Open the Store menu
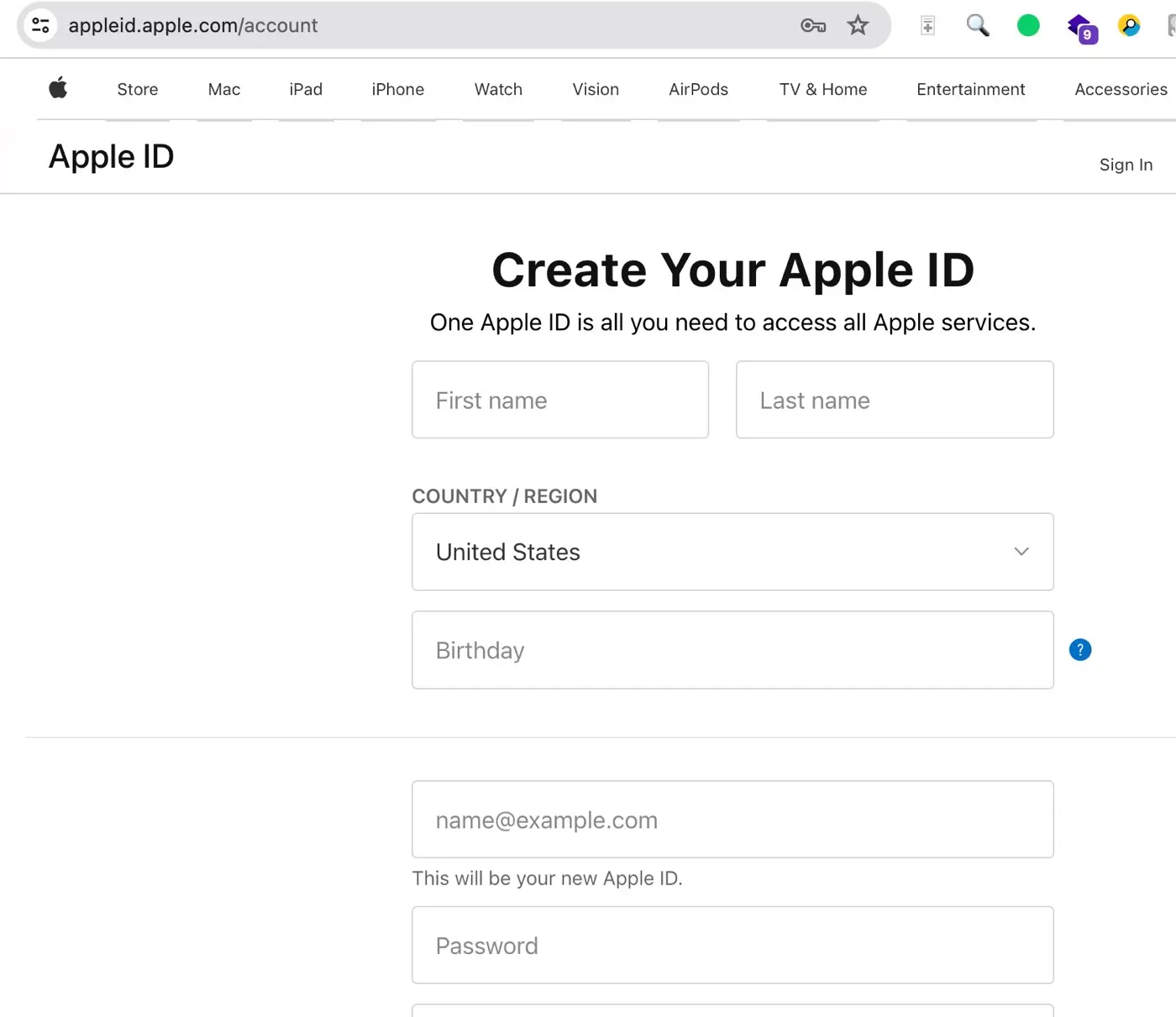The height and width of the screenshot is (1017, 1176). pyautogui.click(x=138, y=89)
